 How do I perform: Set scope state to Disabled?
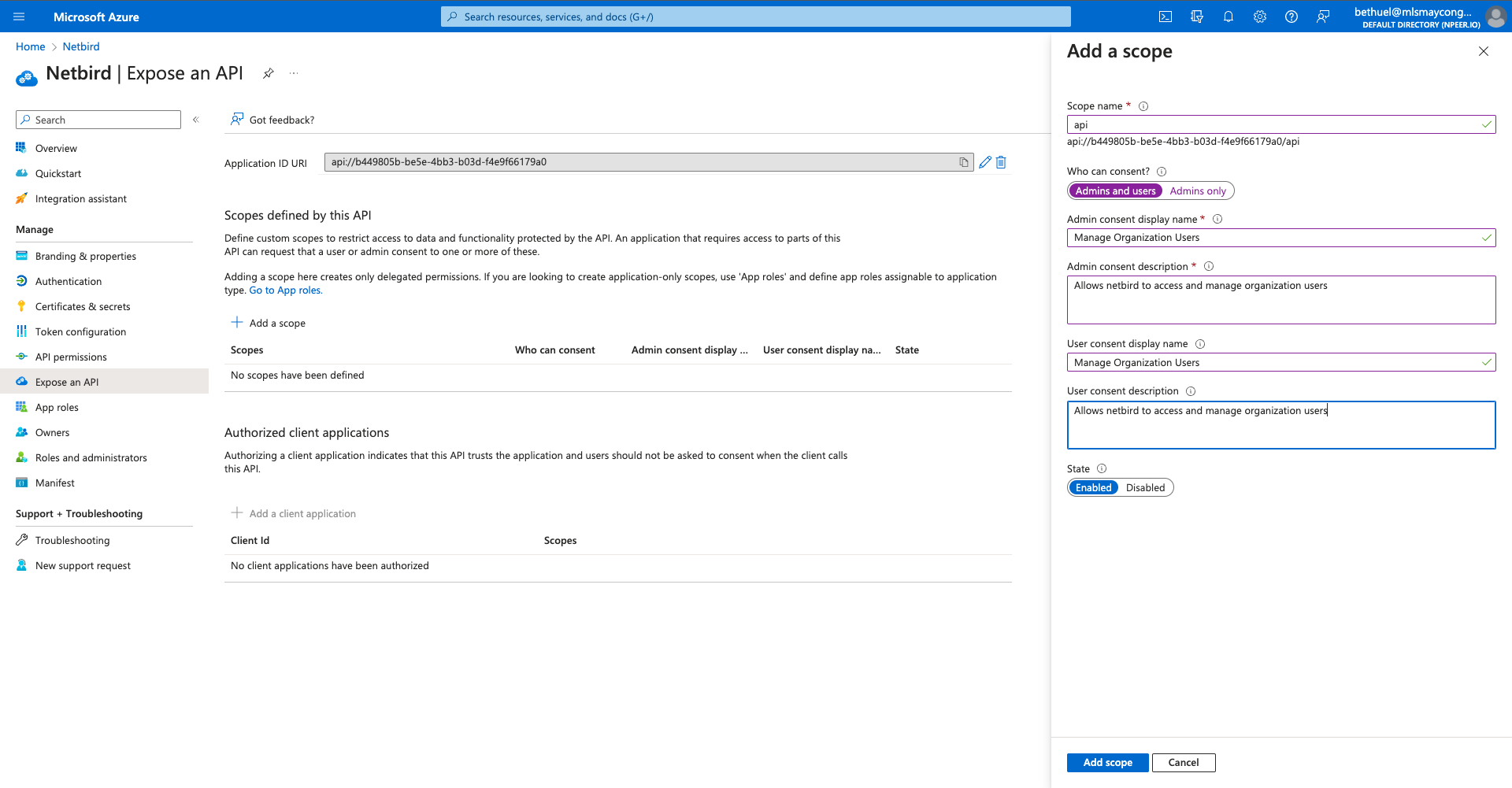point(1145,488)
